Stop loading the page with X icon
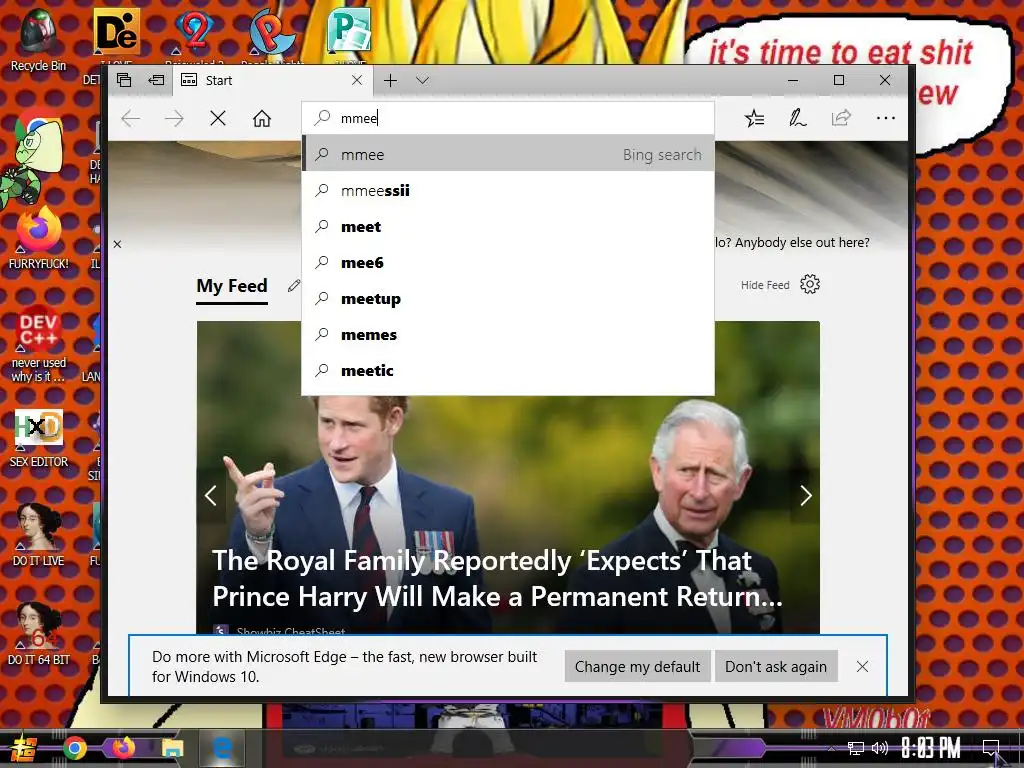1024x768 pixels. 218,118
